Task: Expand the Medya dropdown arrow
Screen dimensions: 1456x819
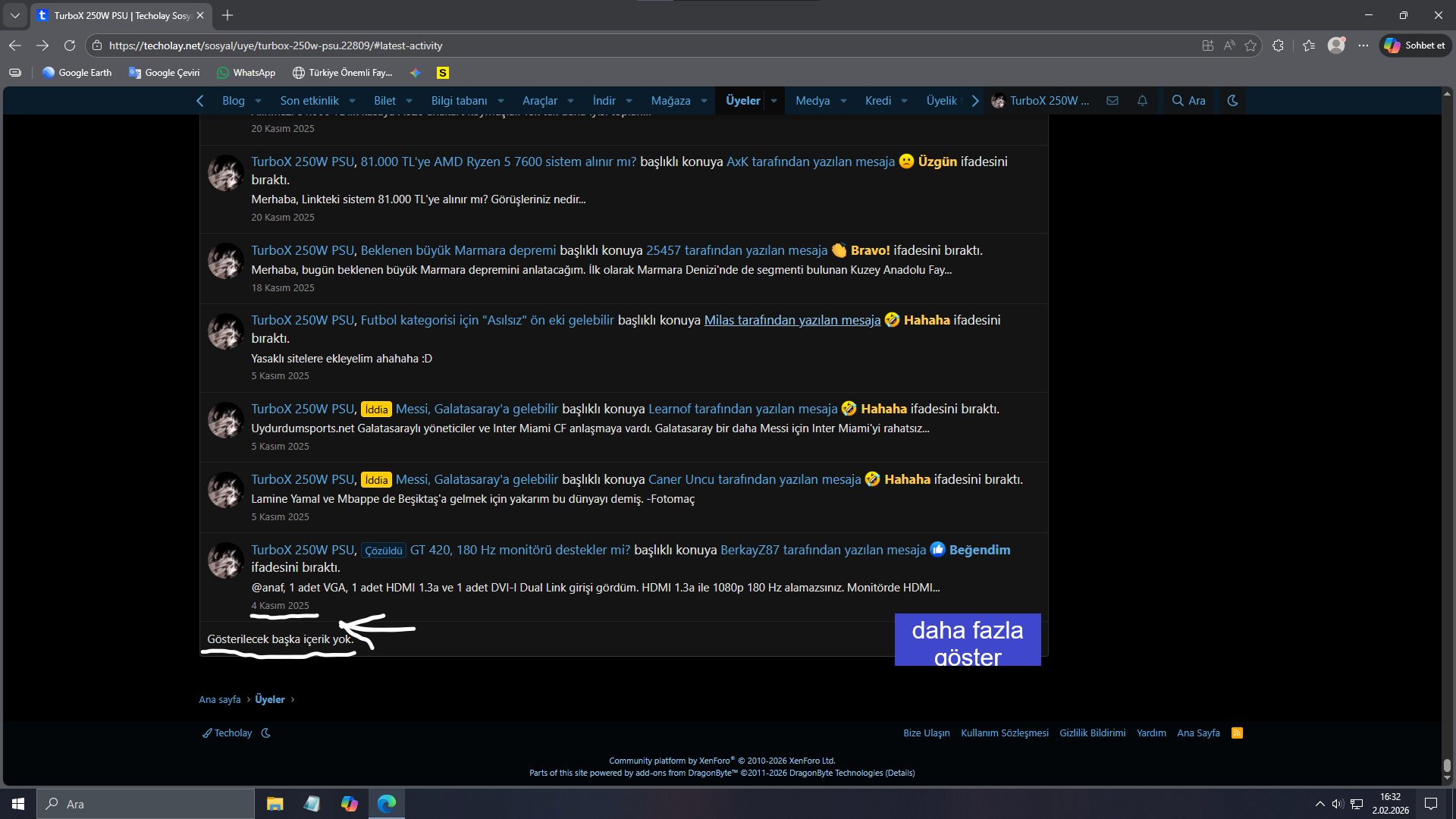Action: pyautogui.click(x=843, y=101)
